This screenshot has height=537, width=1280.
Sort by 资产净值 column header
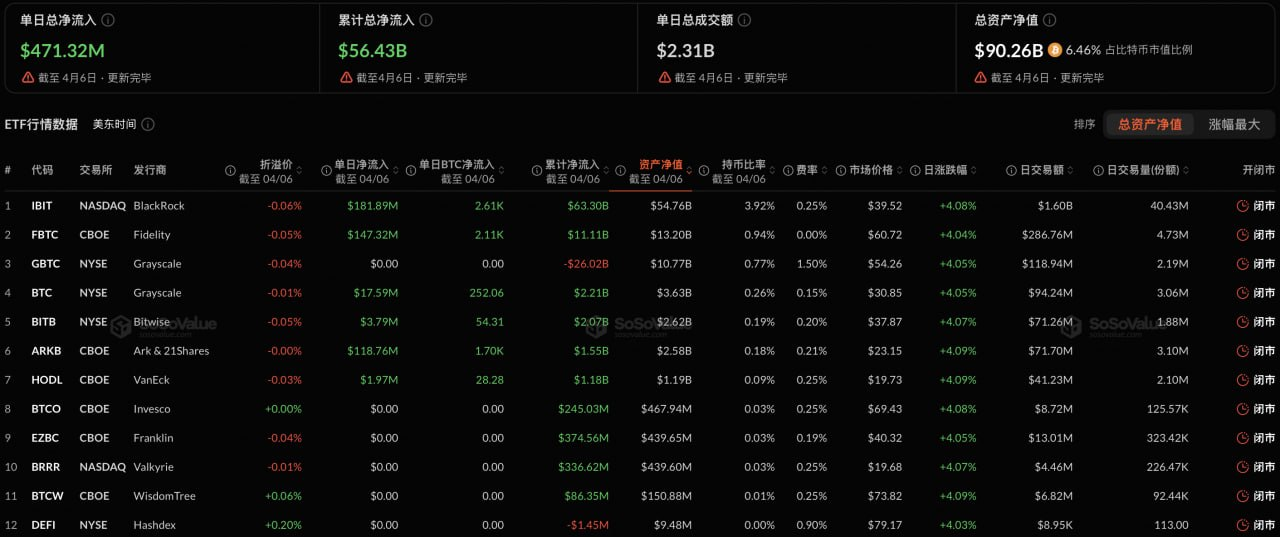tap(660, 165)
